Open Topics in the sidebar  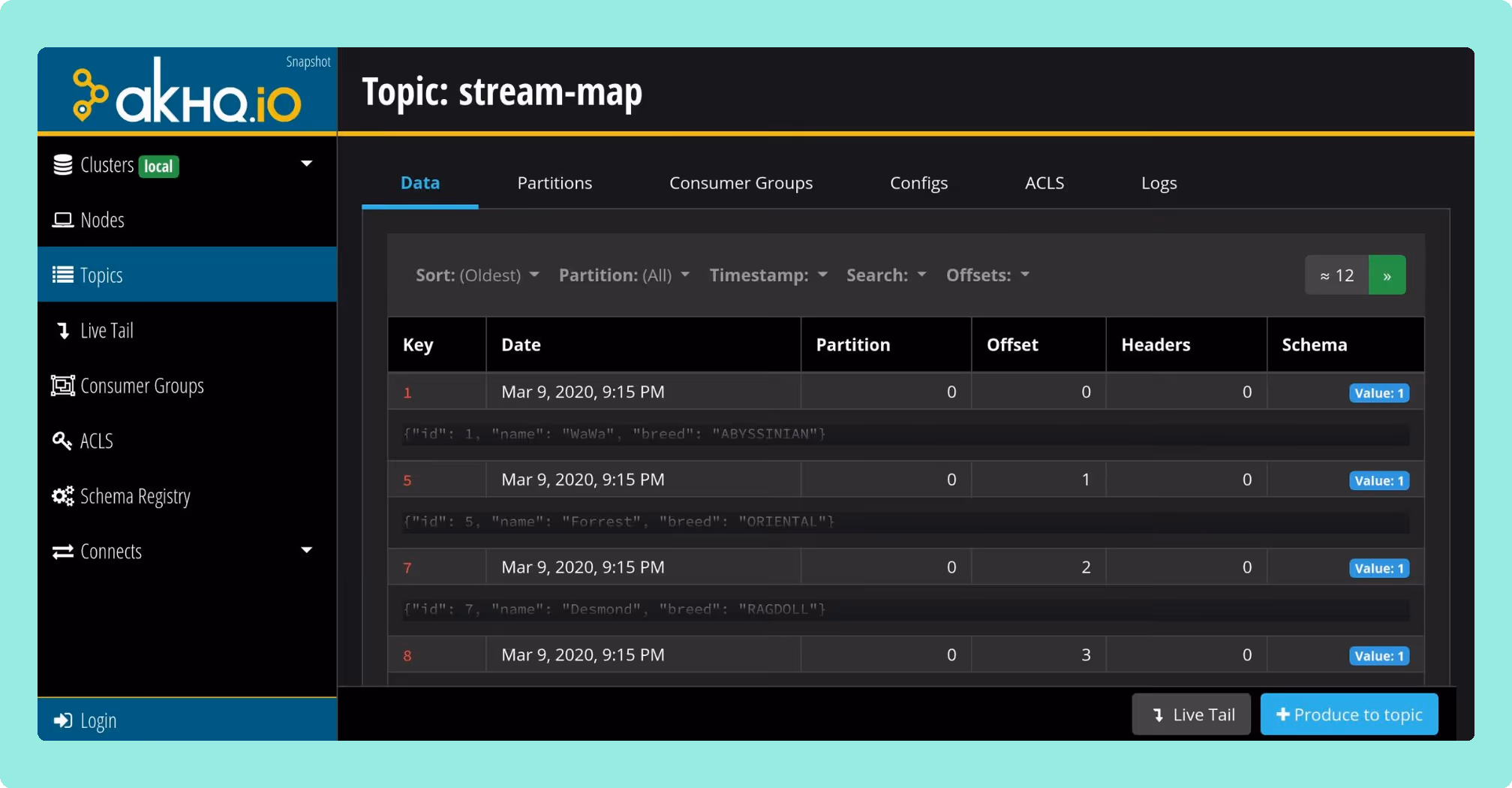187,275
